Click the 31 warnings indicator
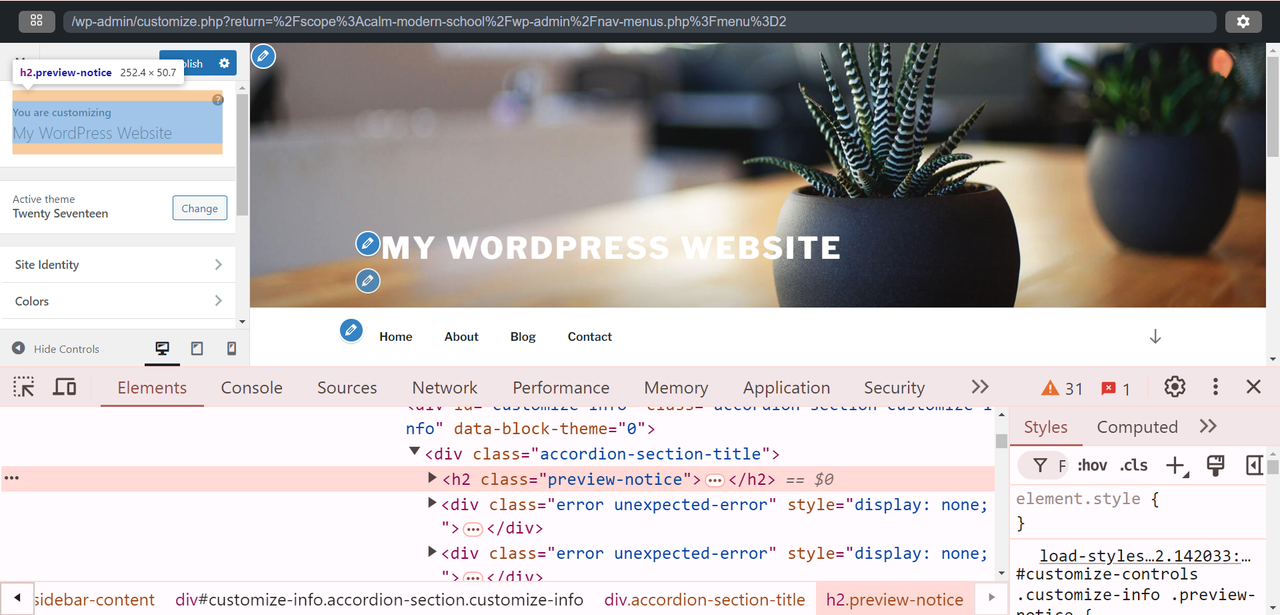Screen dimensions: 1280x615 (1062, 388)
